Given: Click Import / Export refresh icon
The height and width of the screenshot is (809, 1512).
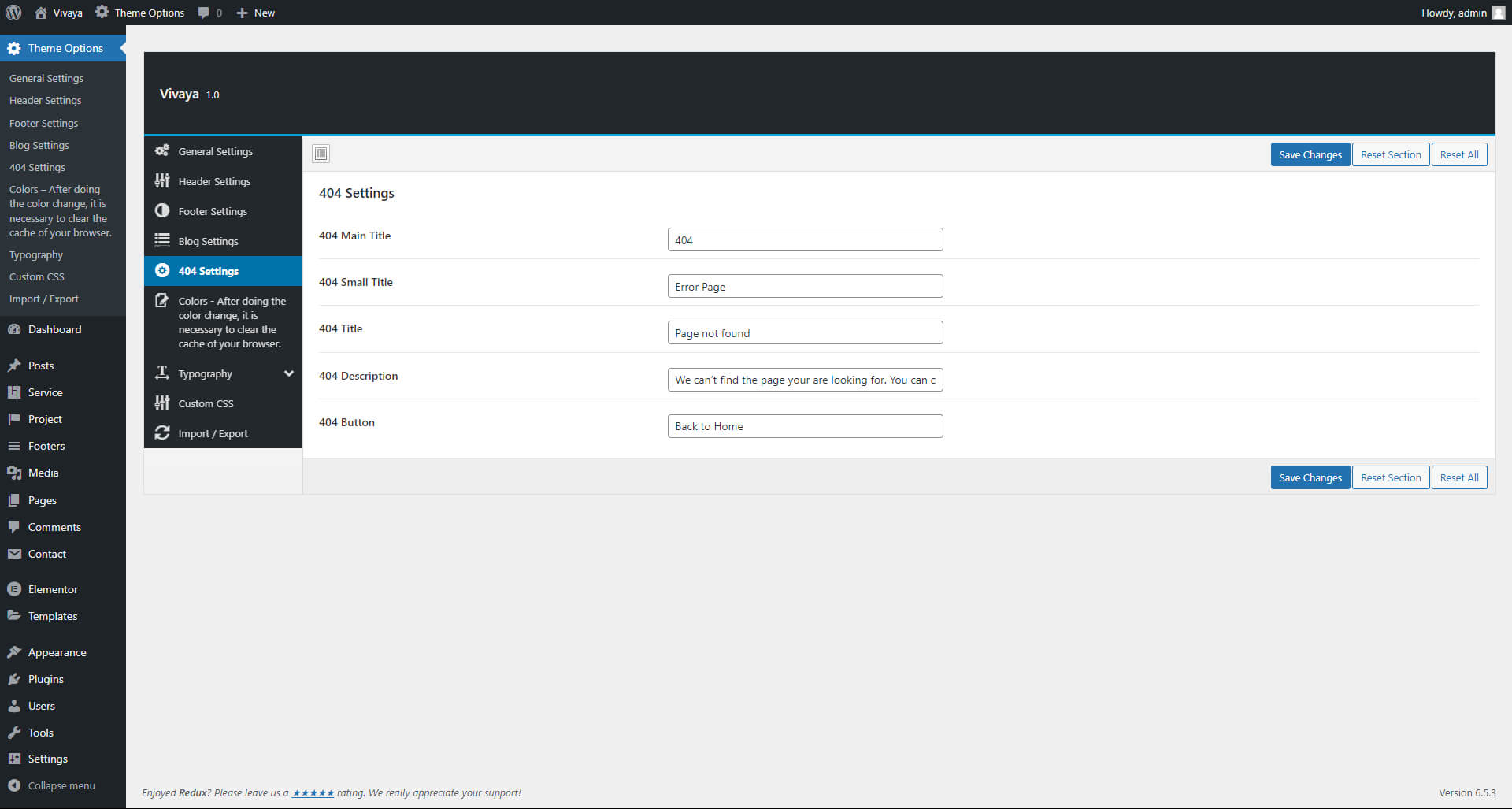Looking at the screenshot, I should point(162,432).
